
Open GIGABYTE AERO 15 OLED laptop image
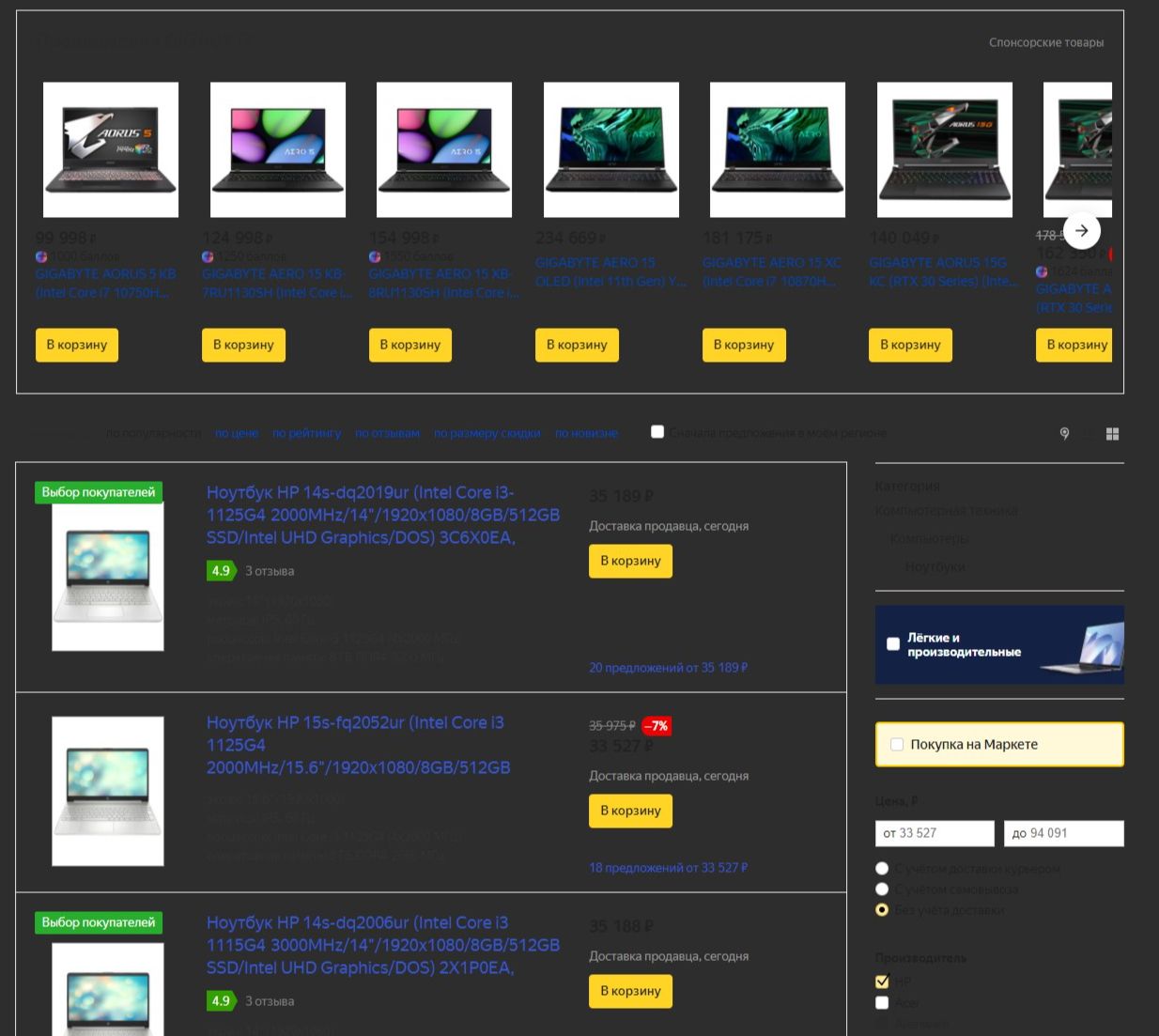[611, 149]
